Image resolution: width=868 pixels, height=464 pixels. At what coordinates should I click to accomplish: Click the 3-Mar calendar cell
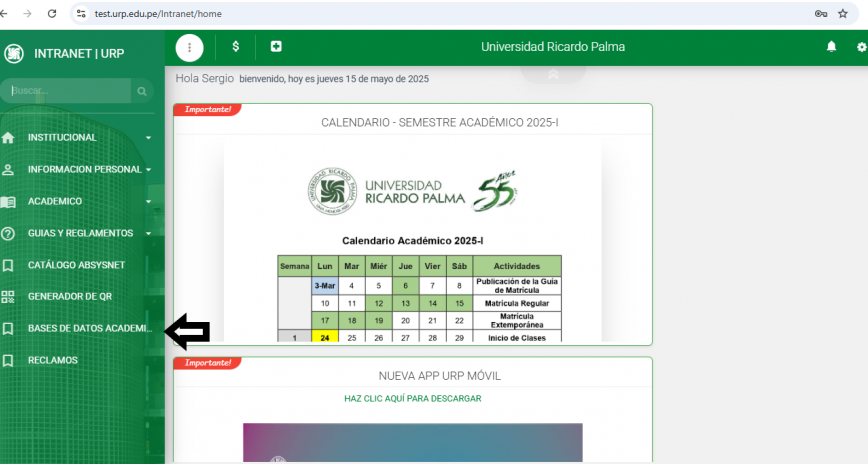(325, 286)
